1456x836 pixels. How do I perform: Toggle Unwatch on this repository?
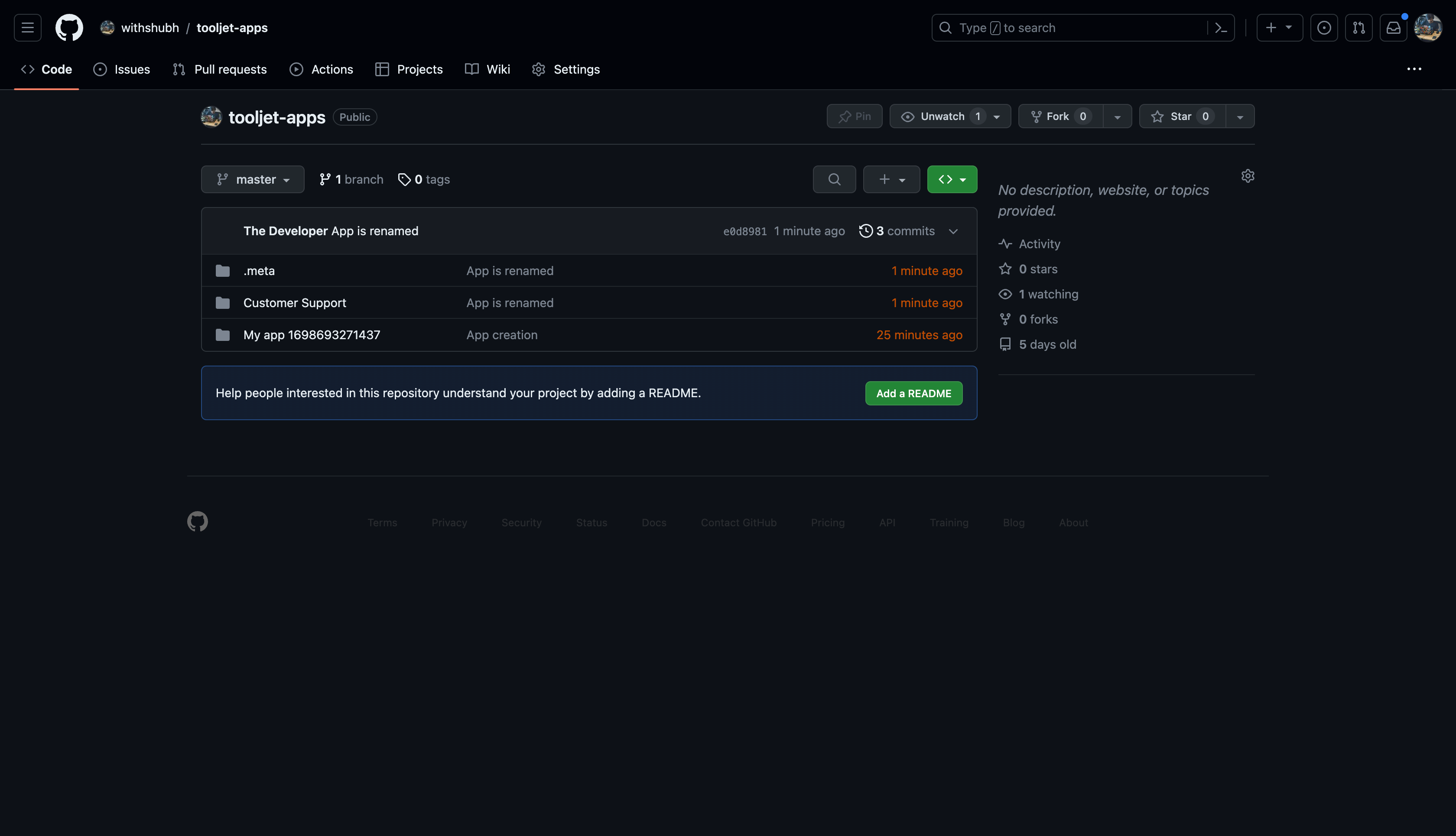point(942,117)
